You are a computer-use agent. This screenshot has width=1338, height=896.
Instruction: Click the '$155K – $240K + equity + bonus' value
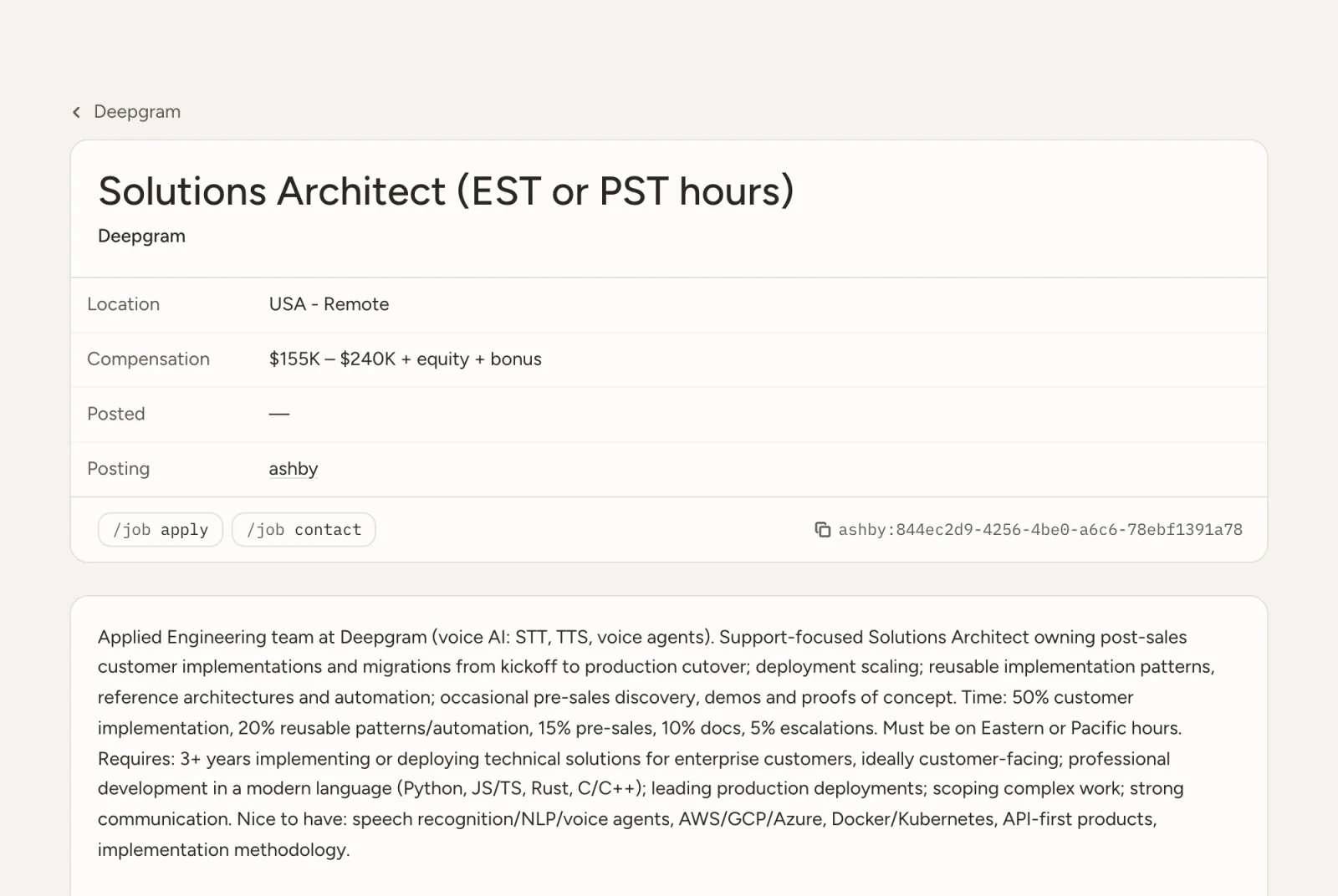(x=405, y=359)
